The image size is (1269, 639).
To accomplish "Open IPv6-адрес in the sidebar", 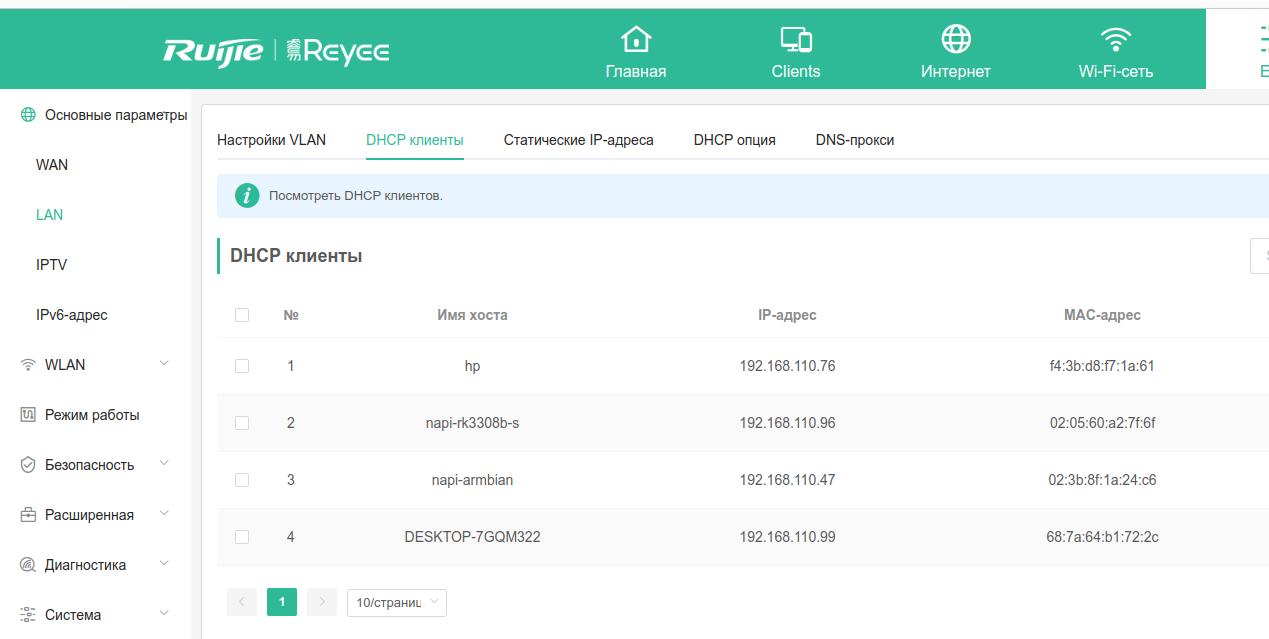I will pos(71,315).
